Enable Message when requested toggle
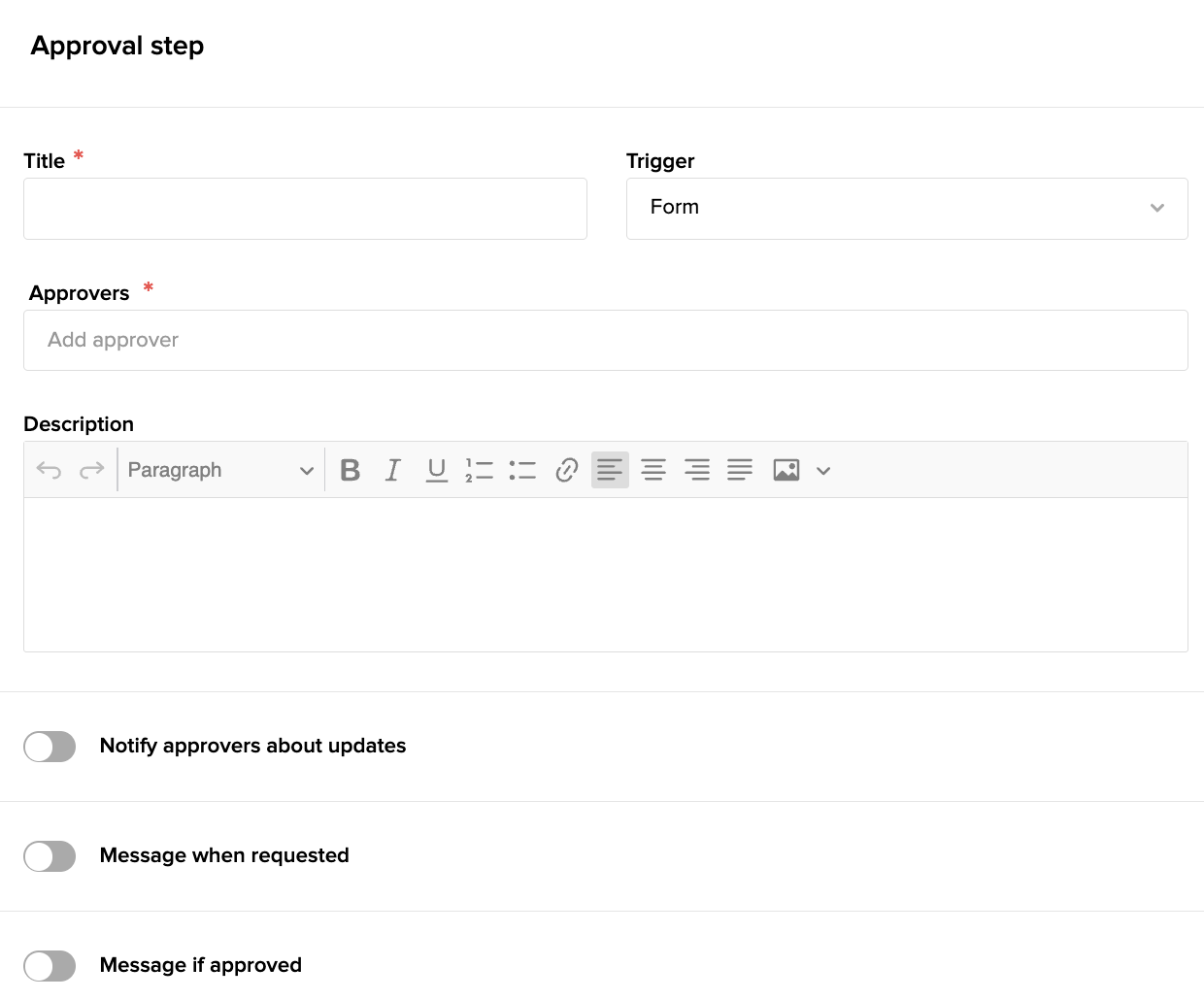The height and width of the screenshot is (1000, 1204). [x=50, y=856]
